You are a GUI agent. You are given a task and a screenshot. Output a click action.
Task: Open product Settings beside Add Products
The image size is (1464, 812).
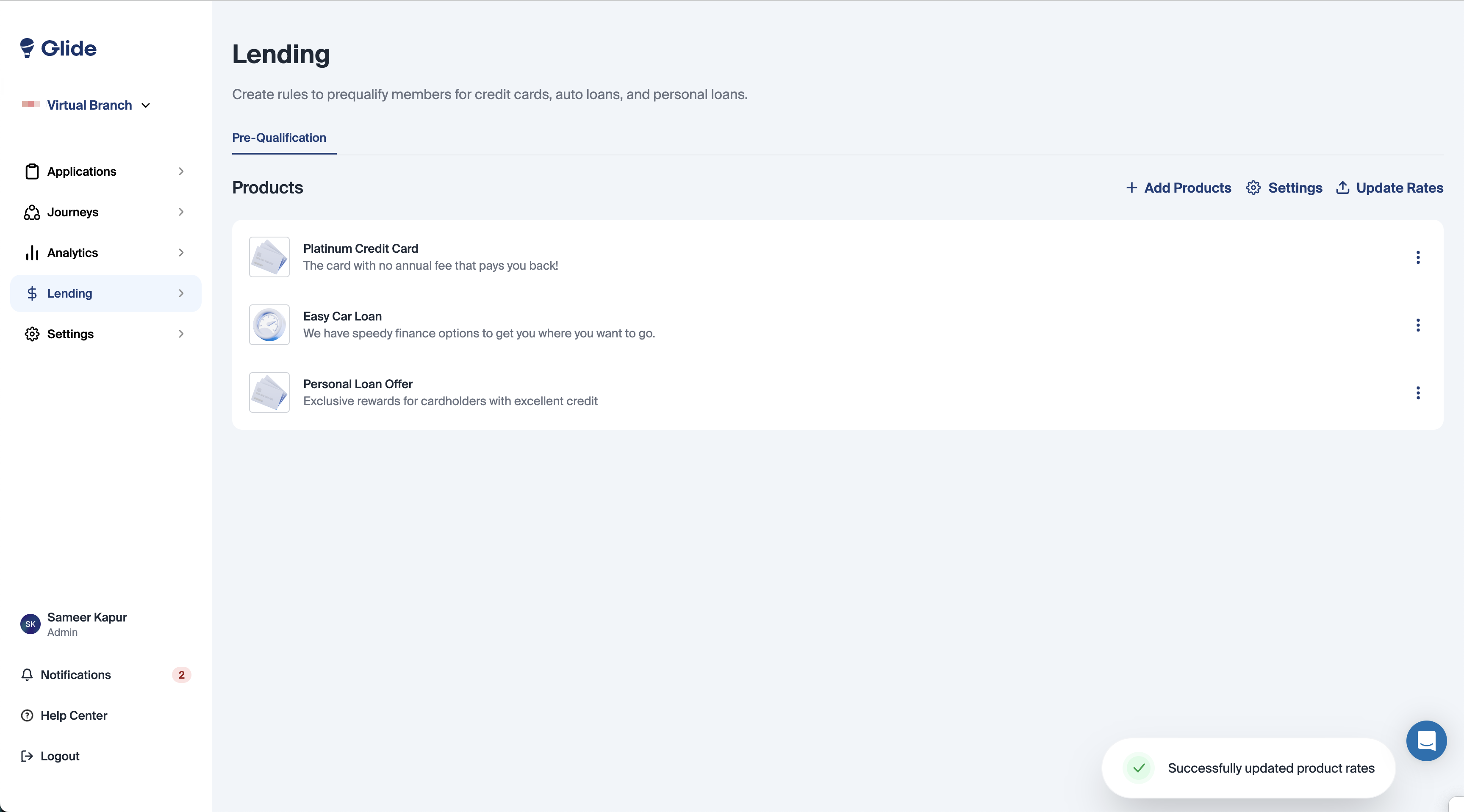point(1284,188)
